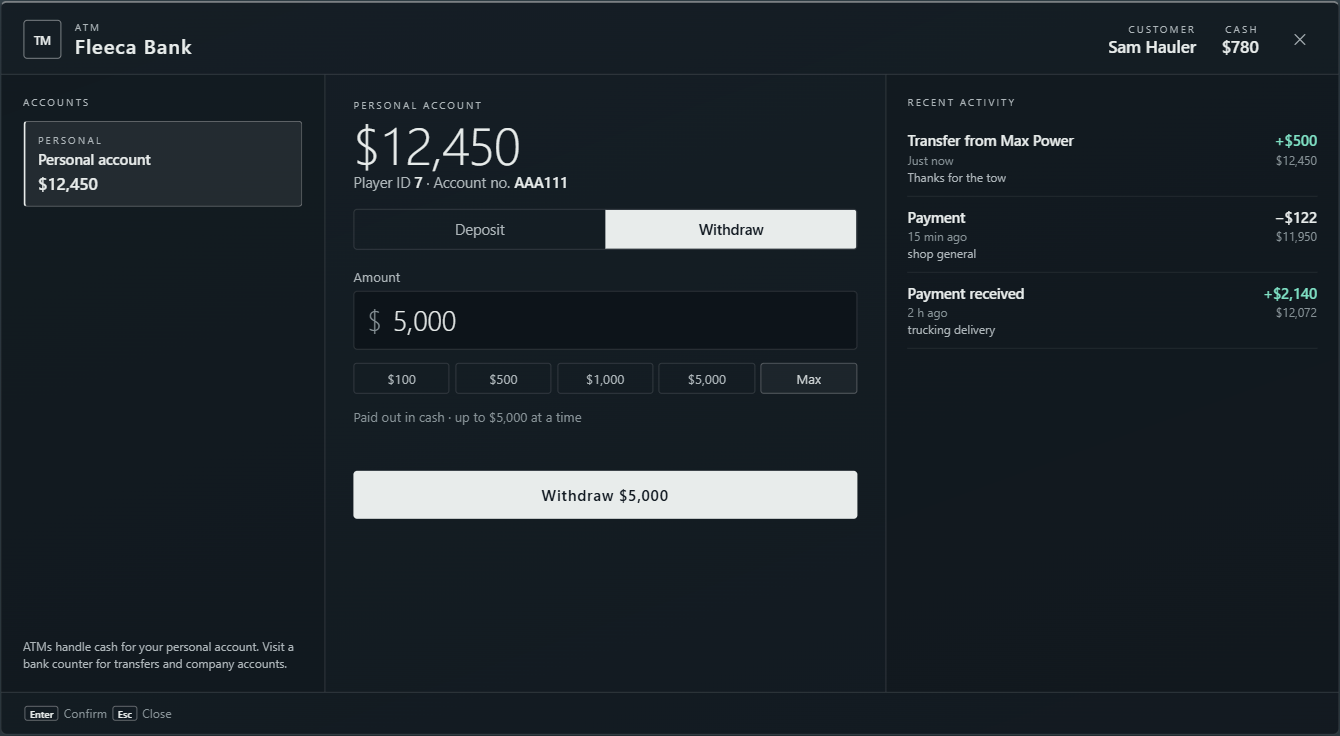1340x736 pixels.
Task: Switch to the Withdraw tab
Action: [x=731, y=229]
